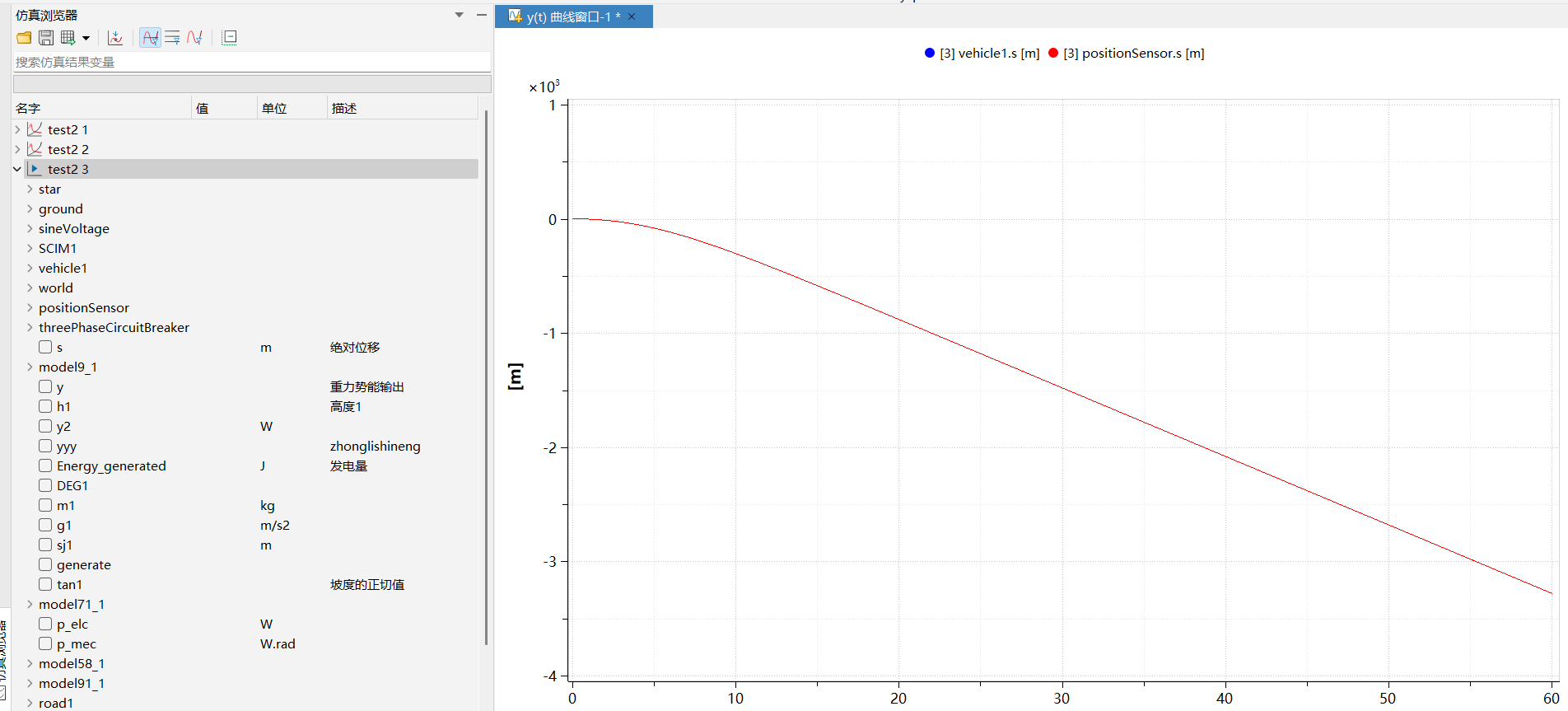Screen dimensions: 1568x711
Task: Click the variable tree vertical scrollbar
Action: [x=486, y=377]
